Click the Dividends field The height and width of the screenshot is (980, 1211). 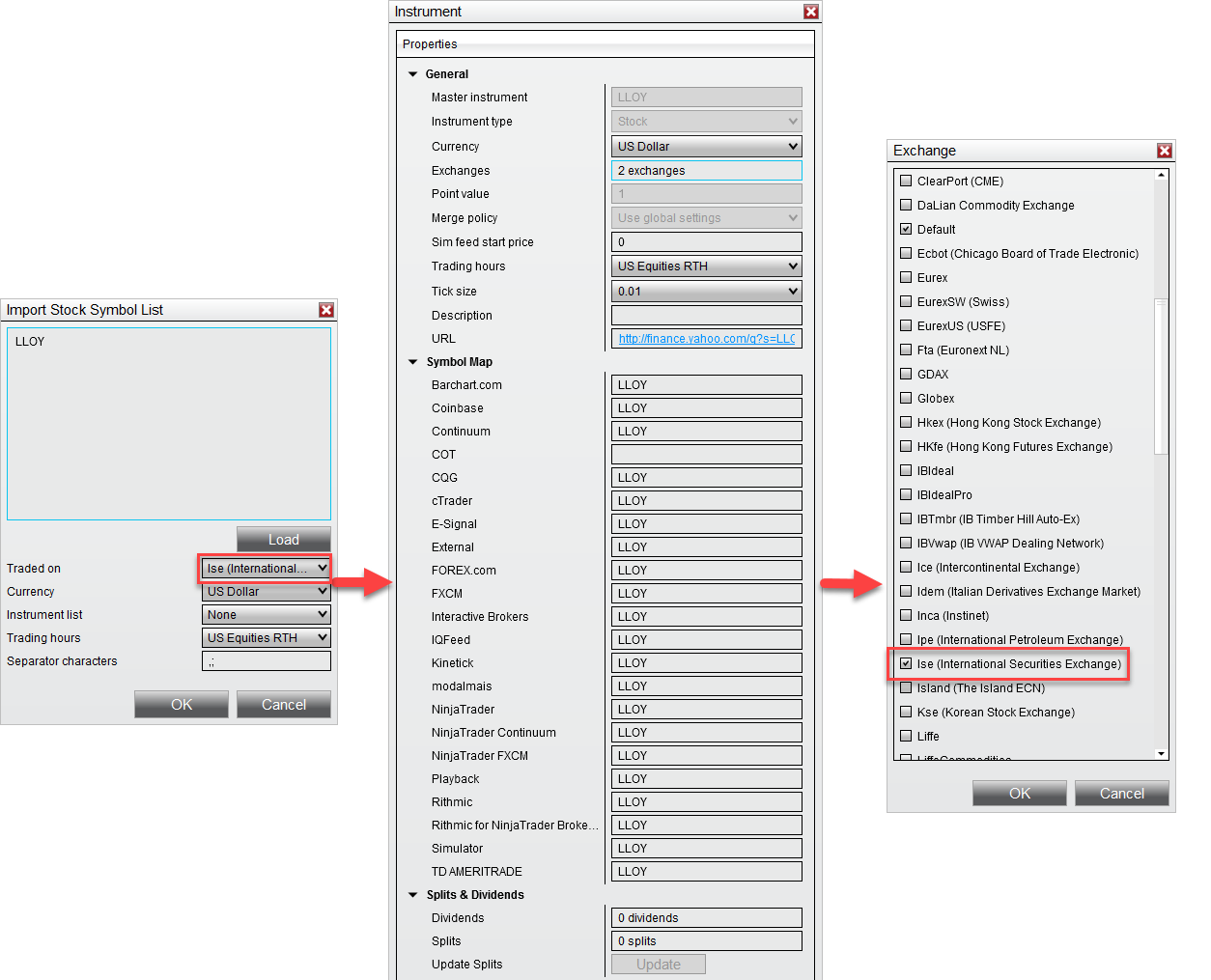707,918
